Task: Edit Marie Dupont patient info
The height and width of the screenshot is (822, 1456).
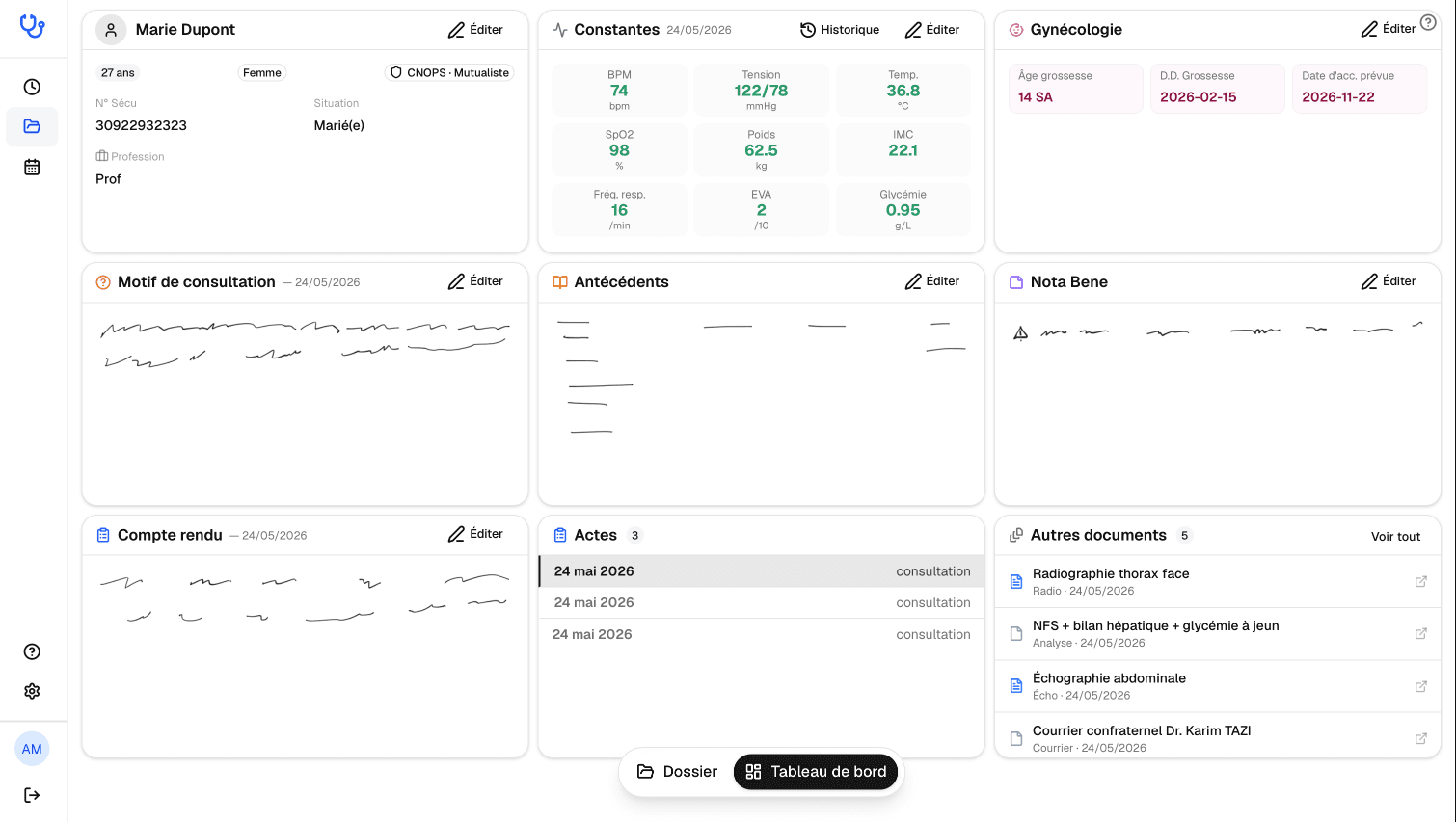Action: click(x=475, y=30)
